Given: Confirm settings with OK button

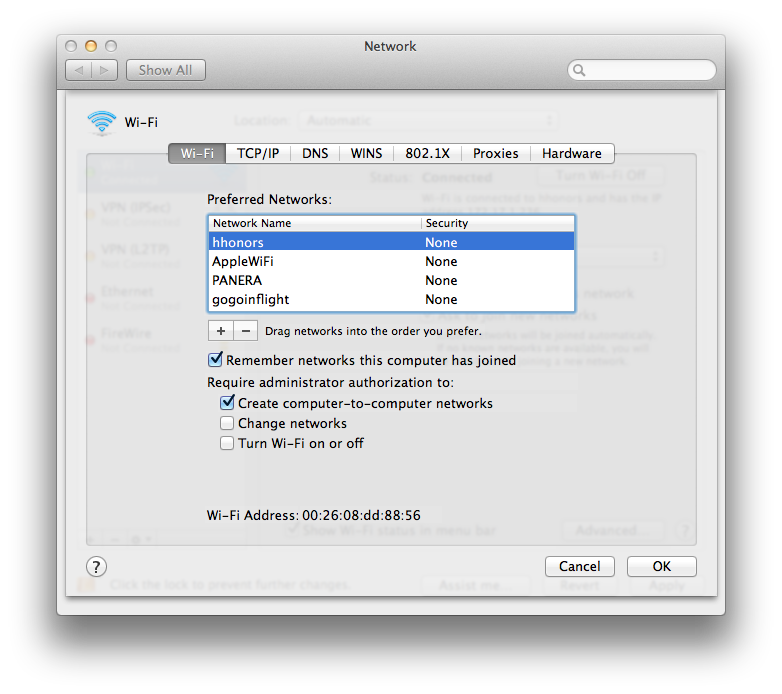Looking at the screenshot, I should (662, 566).
